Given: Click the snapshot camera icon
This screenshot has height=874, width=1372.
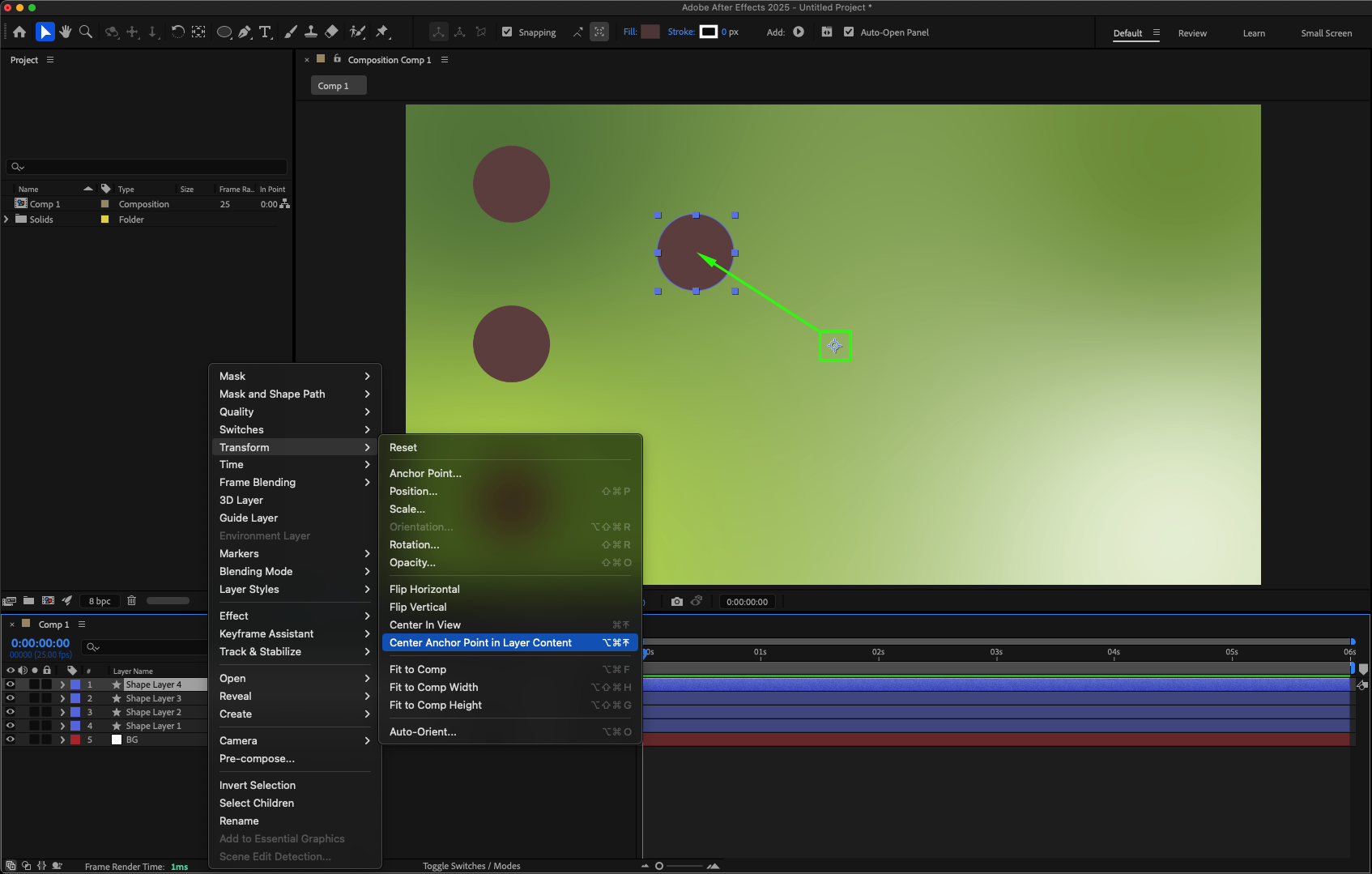Looking at the screenshot, I should (677, 602).
